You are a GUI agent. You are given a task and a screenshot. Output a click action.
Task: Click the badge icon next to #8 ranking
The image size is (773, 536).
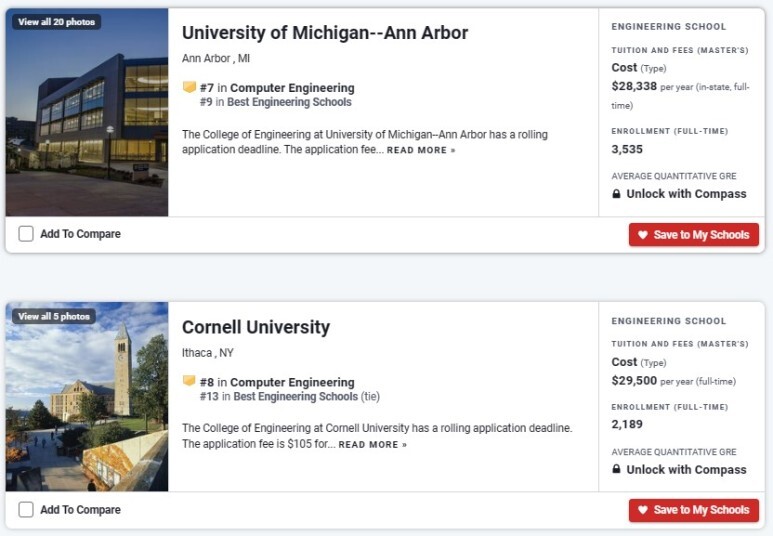189,381
